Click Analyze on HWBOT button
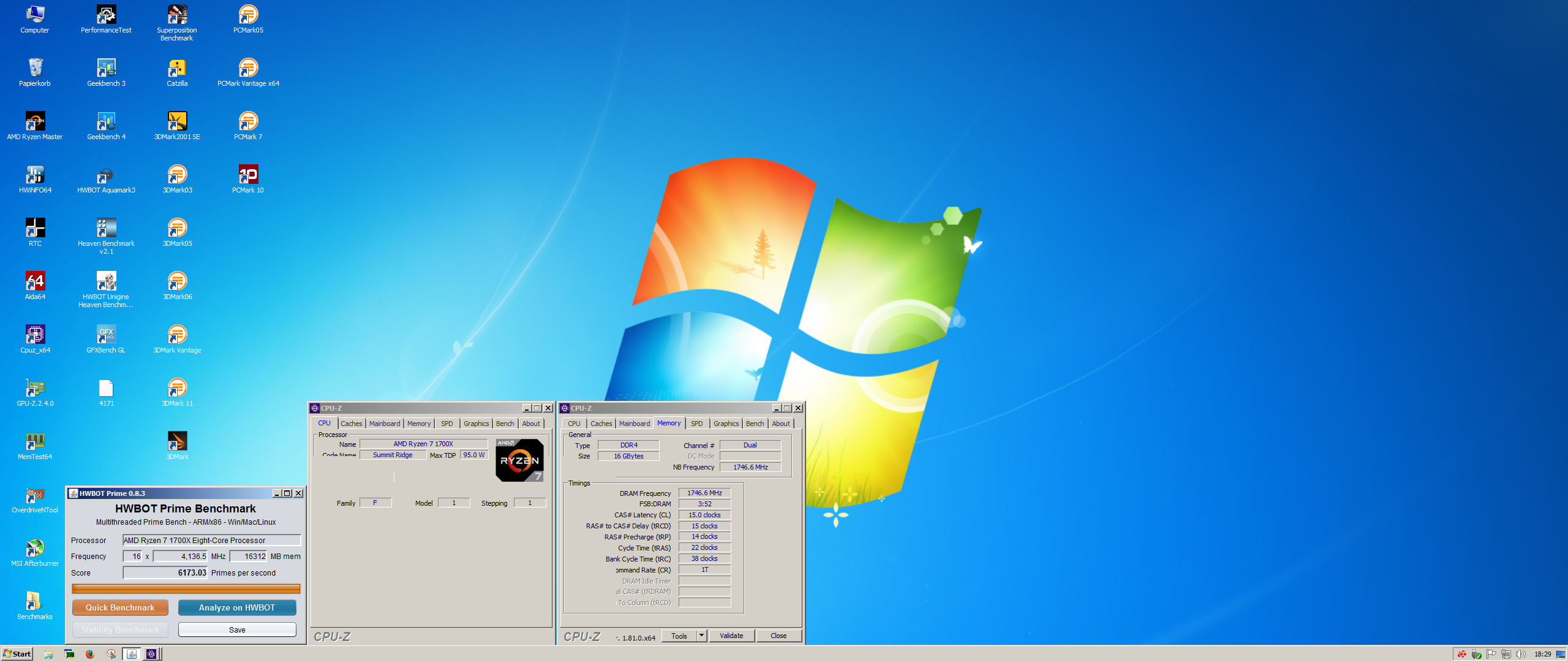Image resolution: width=1568 pixels, height=662 pixels. coord(237,607)
